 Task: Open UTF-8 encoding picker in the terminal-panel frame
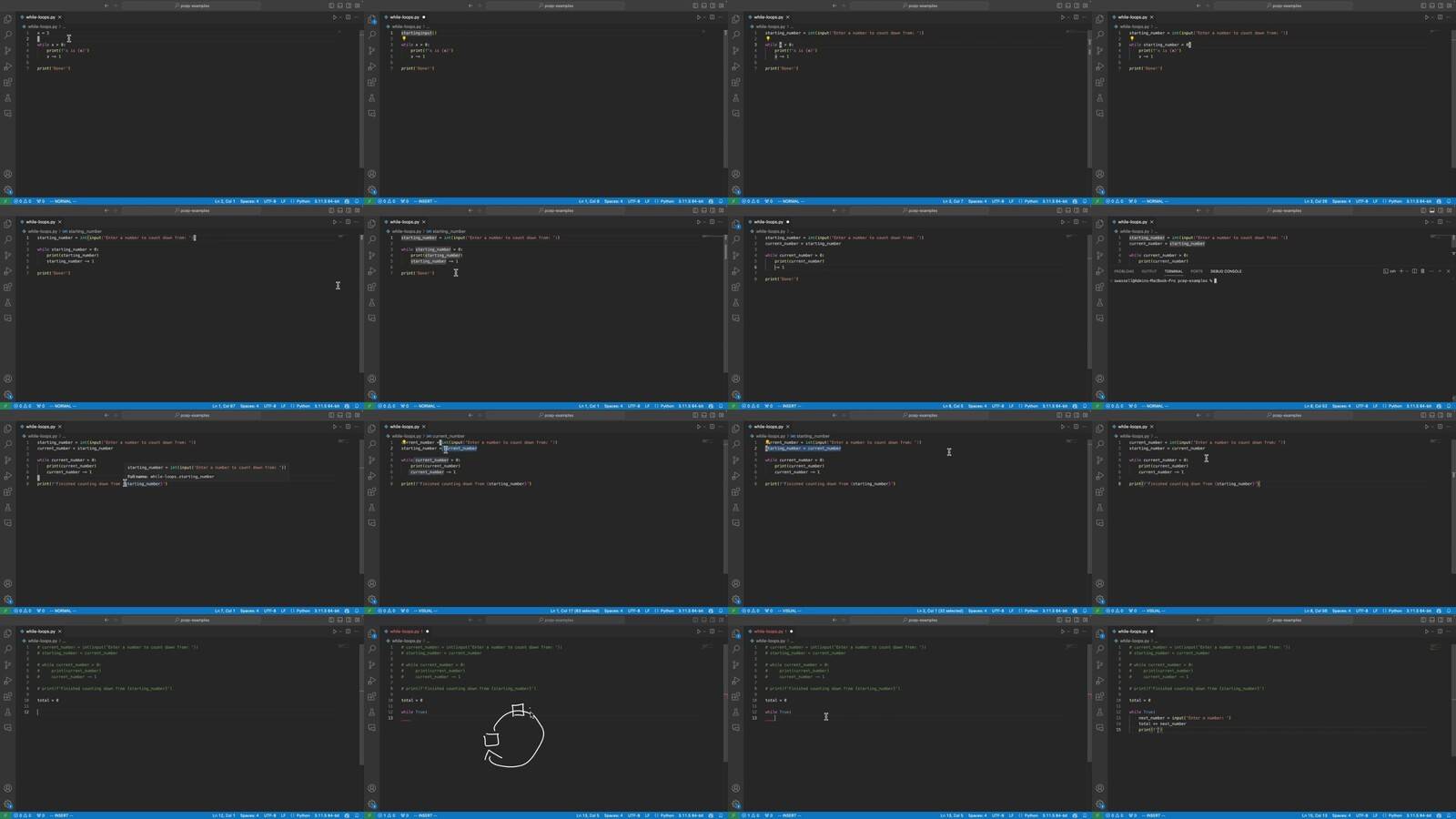[x=1362, y=406]
